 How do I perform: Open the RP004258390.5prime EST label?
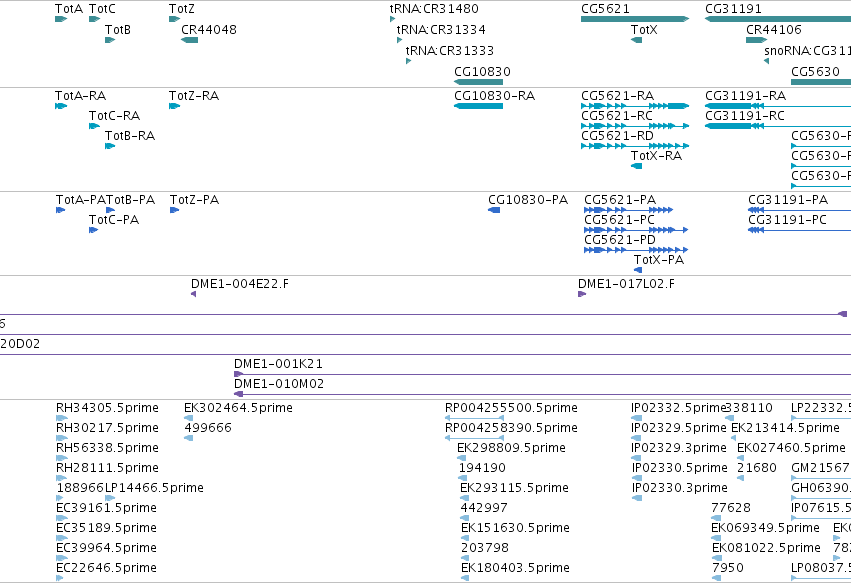point(511,428)
